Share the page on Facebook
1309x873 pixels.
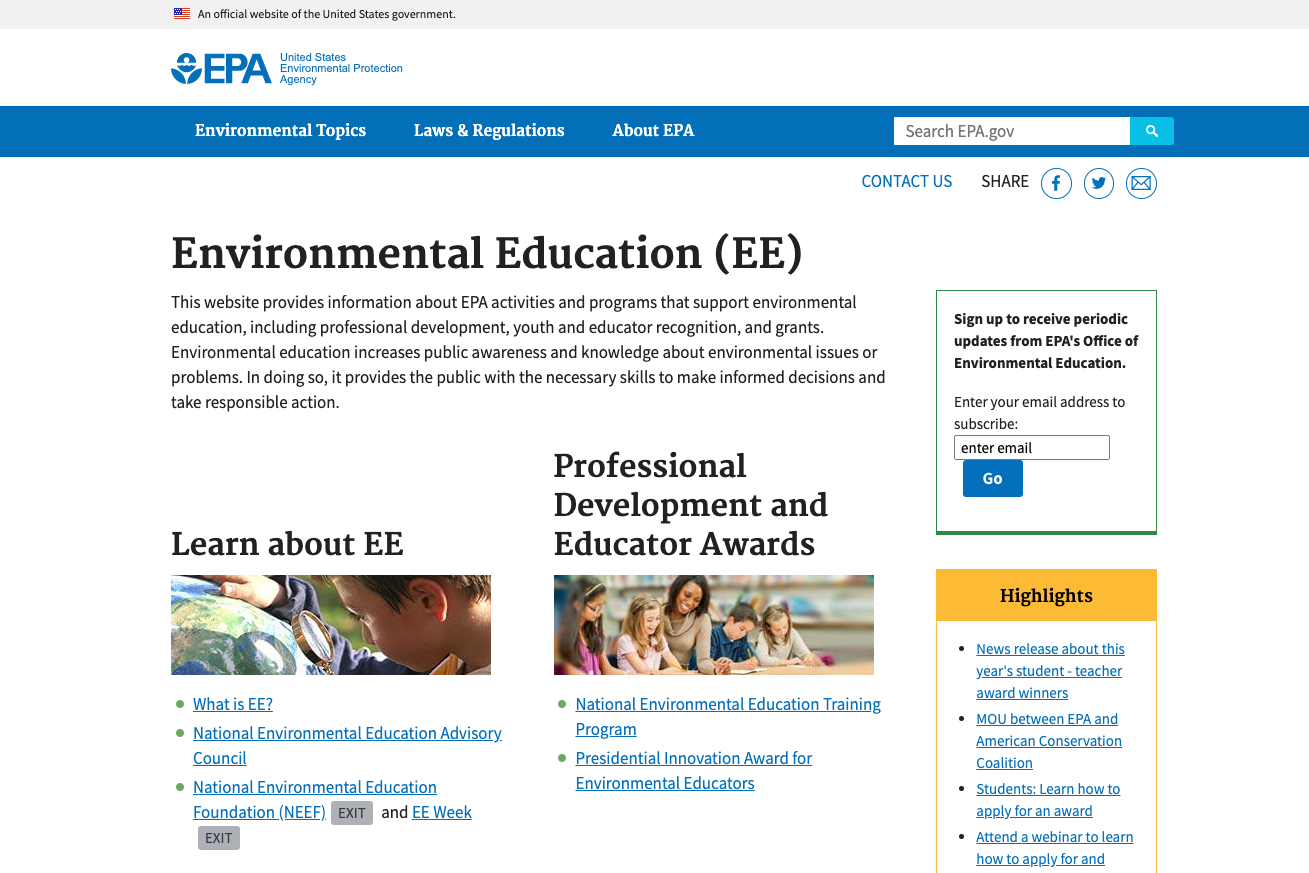[1056, 183]
